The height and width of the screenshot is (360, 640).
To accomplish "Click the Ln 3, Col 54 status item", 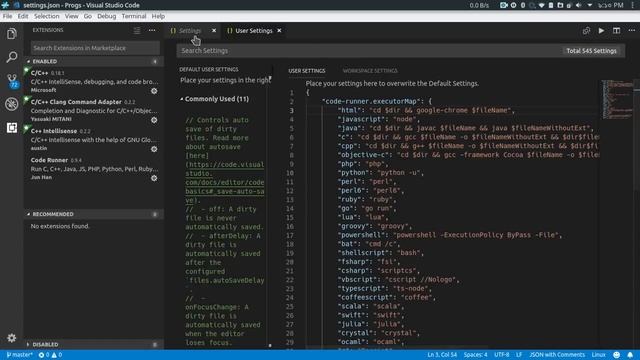I will point(442,355).
